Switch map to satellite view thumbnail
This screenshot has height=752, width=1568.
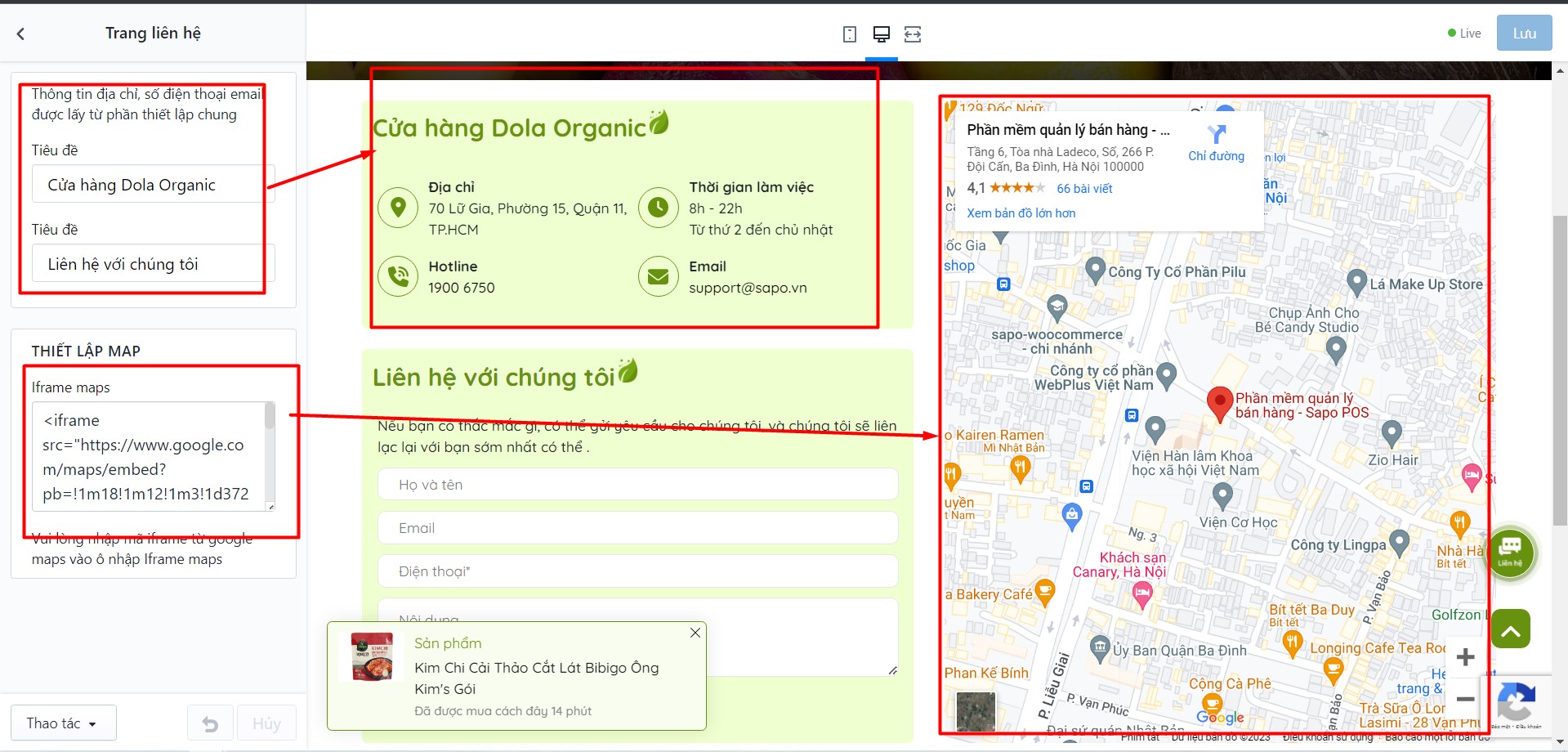pos(976,711)
